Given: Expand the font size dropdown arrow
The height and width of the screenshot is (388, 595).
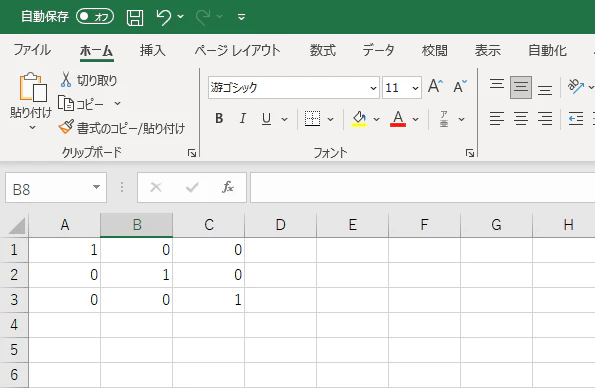Looking at the screenshot, I should [416, 88].
